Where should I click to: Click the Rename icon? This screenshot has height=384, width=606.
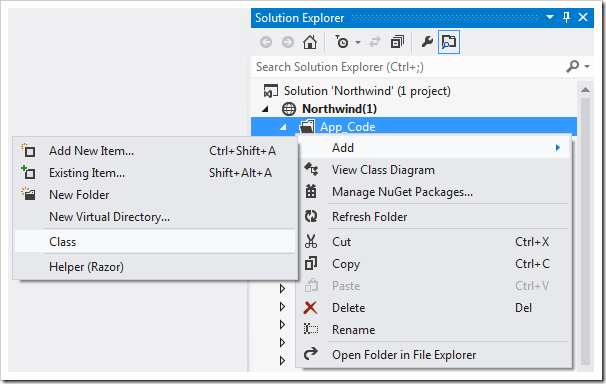point(311,329)
